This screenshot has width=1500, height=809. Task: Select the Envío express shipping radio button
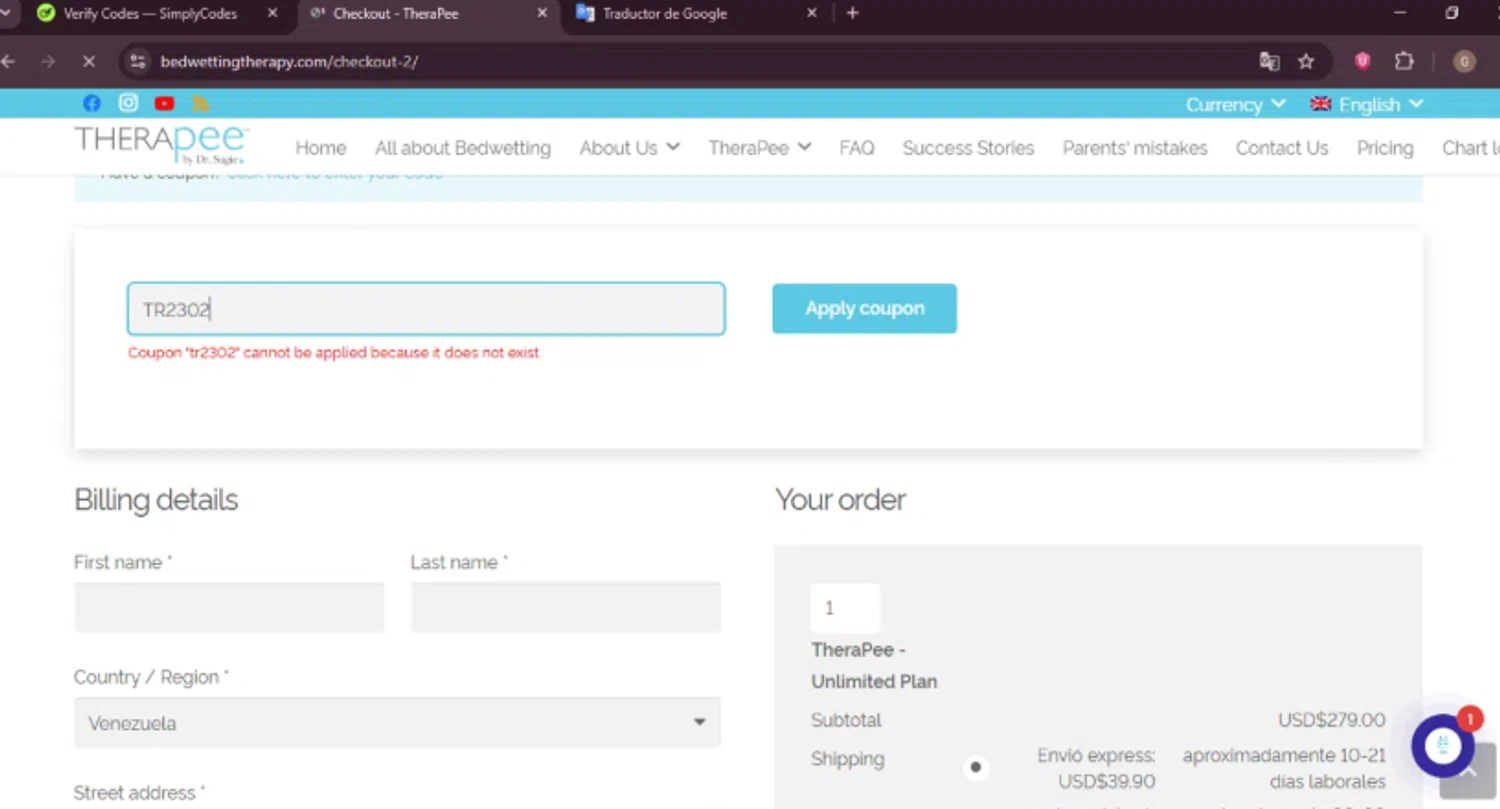click(975, 767)
